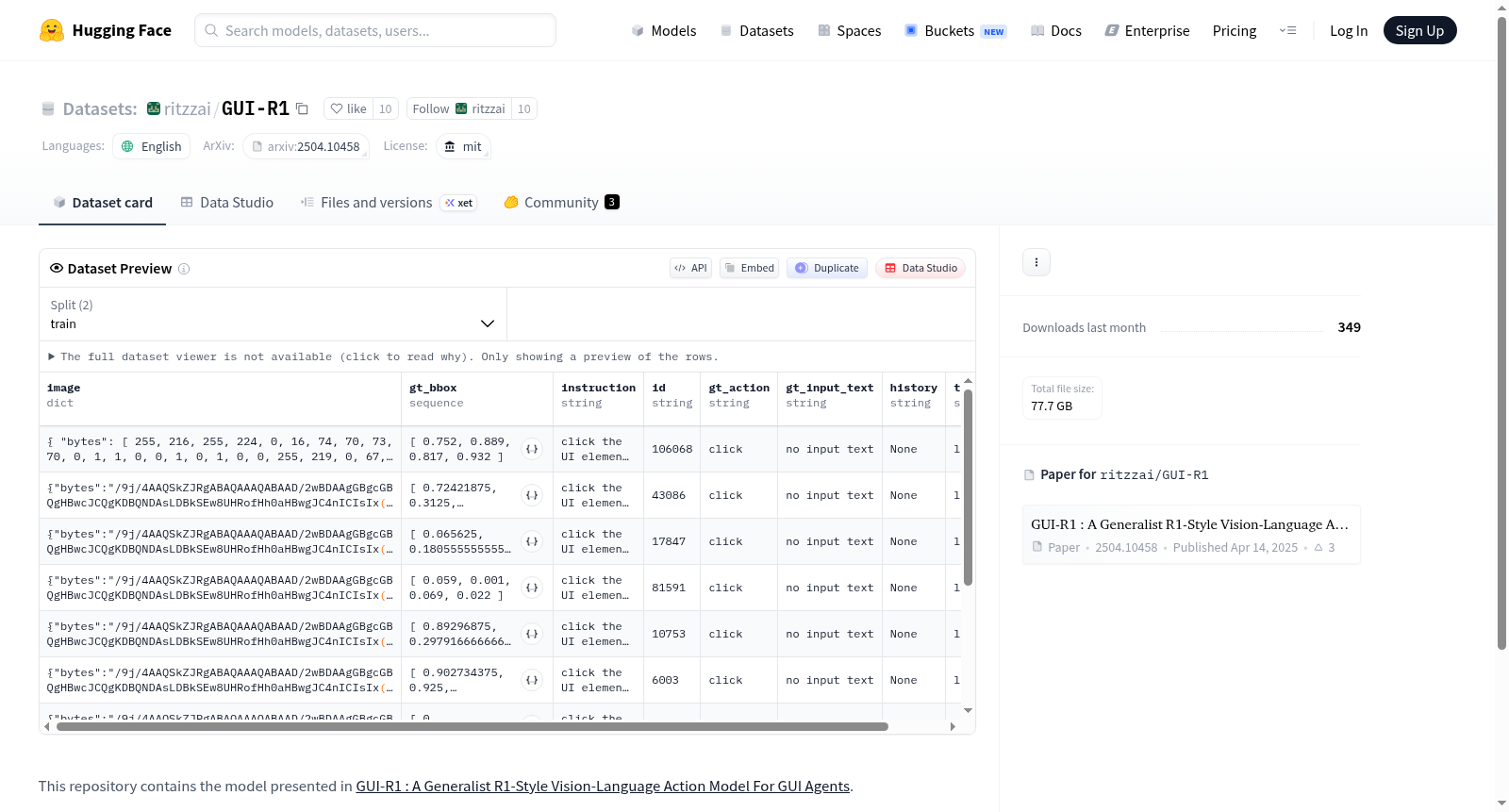The height and width of the screenshot is (812, 1509).
Task: Go to Models in the top navigation
Action: point(664,30)
